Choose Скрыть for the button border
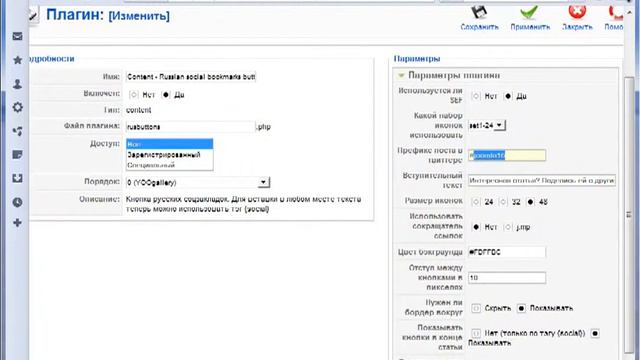Image resolution: width=640 pixels, height=360 pixels. tap(476, 308)
